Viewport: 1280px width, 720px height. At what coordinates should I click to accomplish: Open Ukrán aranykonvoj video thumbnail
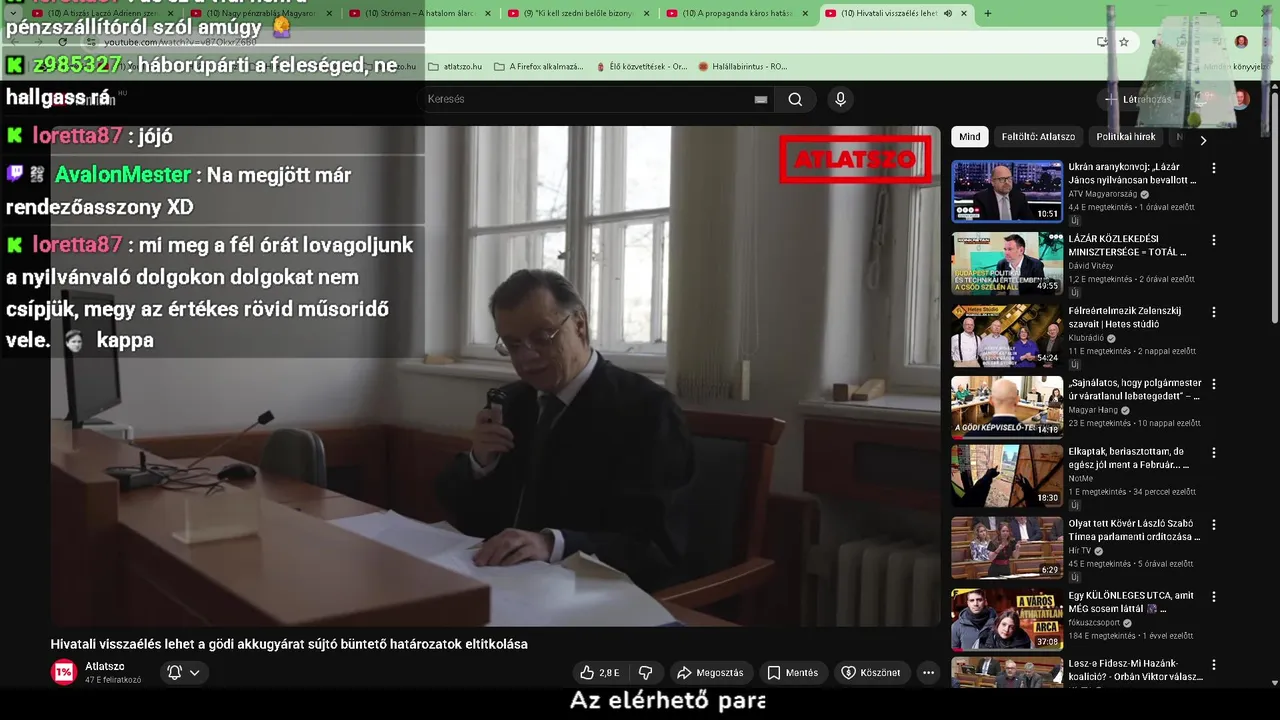(1007, 191)
